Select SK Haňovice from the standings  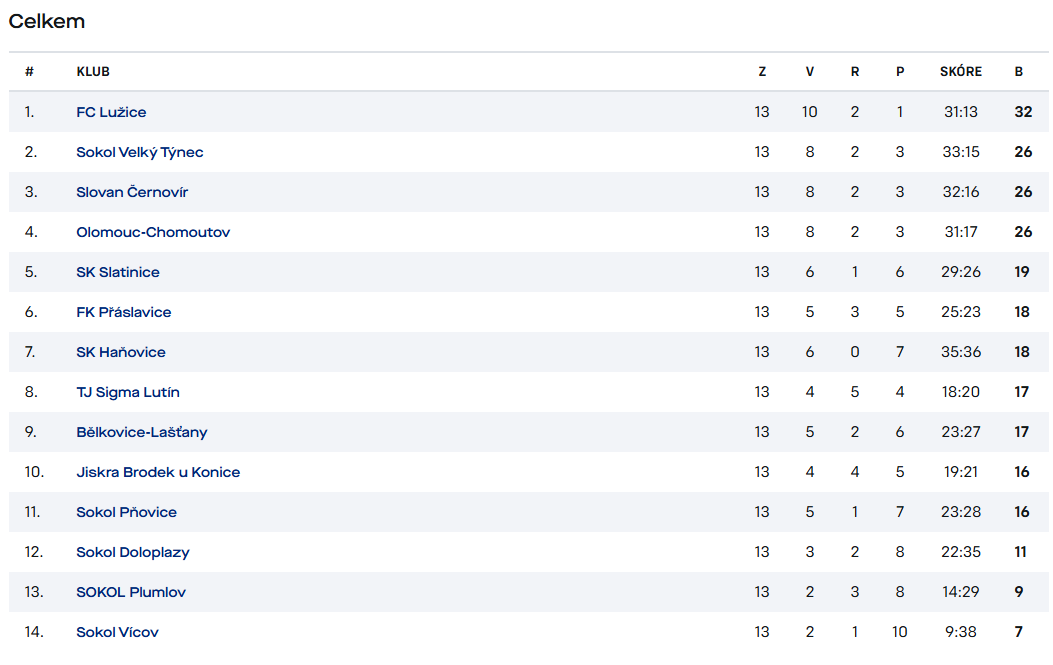coord(121,352)
